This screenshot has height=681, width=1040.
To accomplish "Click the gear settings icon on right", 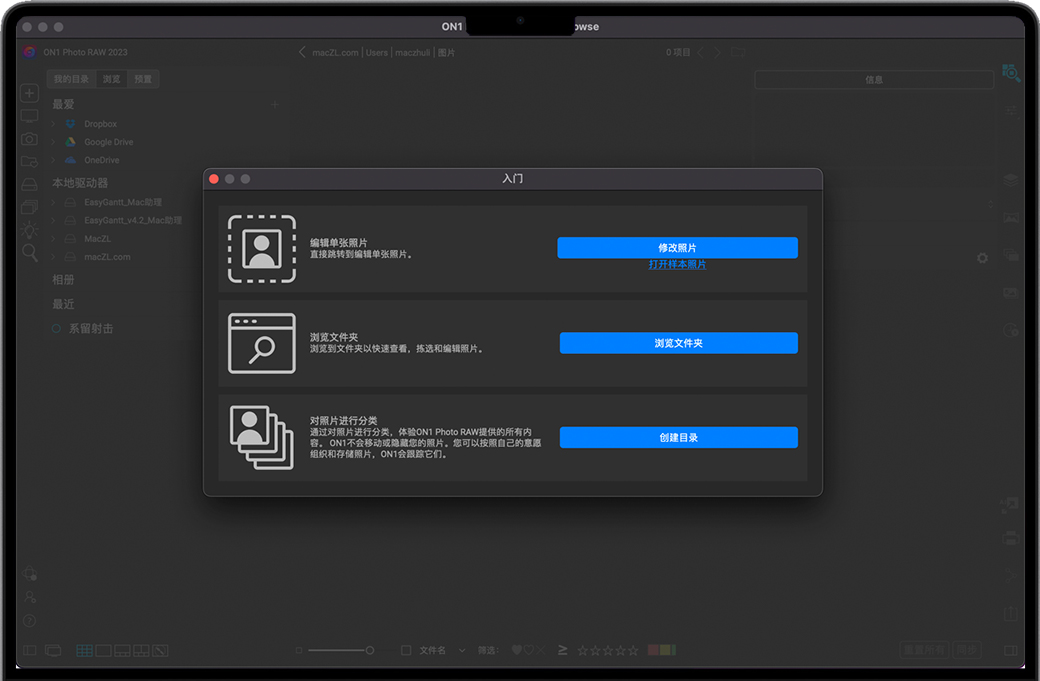I will (x=982, y=258).
